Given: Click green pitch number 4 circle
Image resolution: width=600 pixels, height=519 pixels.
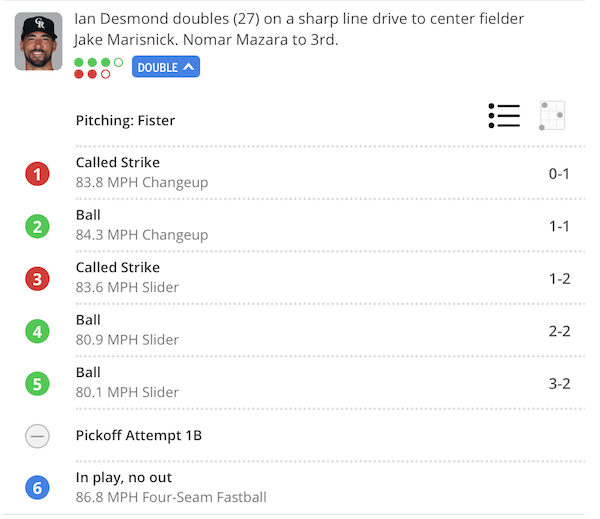Looking at the screenshot, I should pos(37,331).
